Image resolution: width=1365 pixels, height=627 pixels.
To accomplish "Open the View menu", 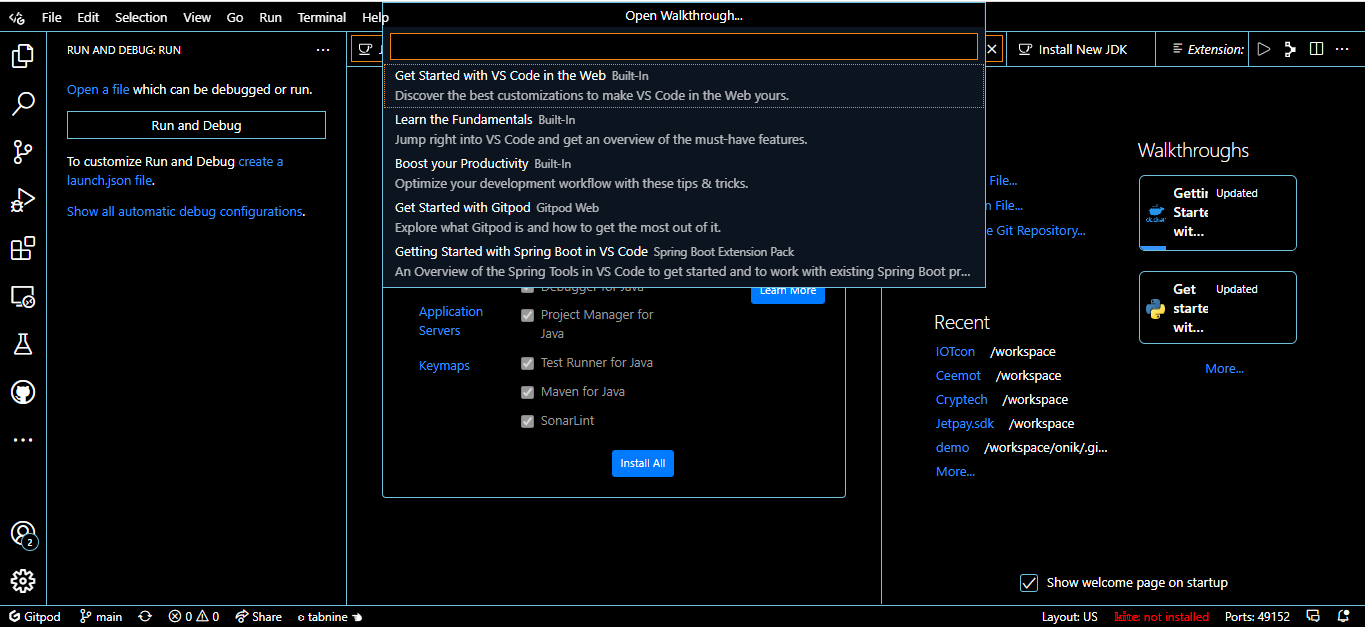I will coord(197,17).
